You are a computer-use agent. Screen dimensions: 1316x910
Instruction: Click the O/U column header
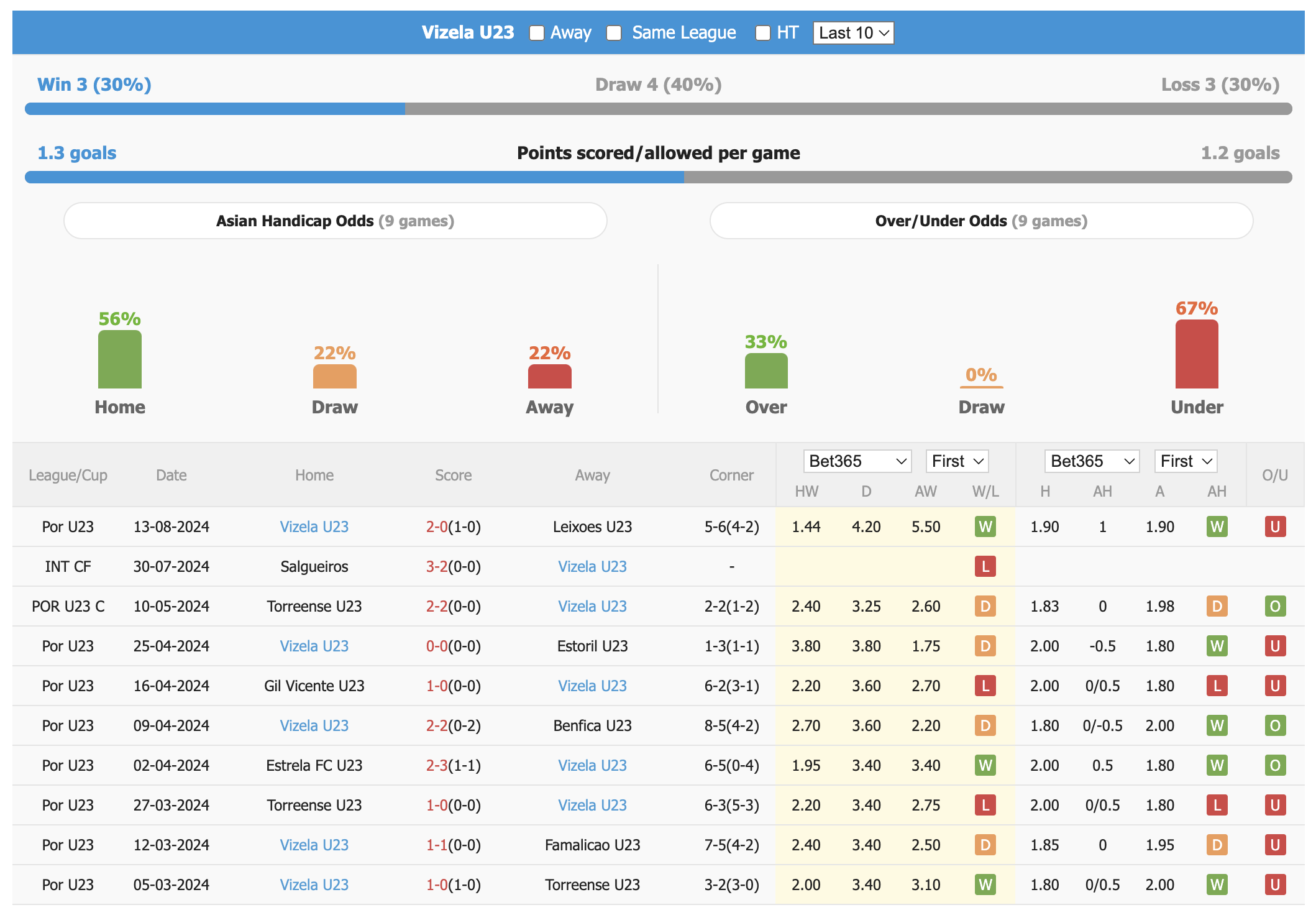pos(1275,476)
